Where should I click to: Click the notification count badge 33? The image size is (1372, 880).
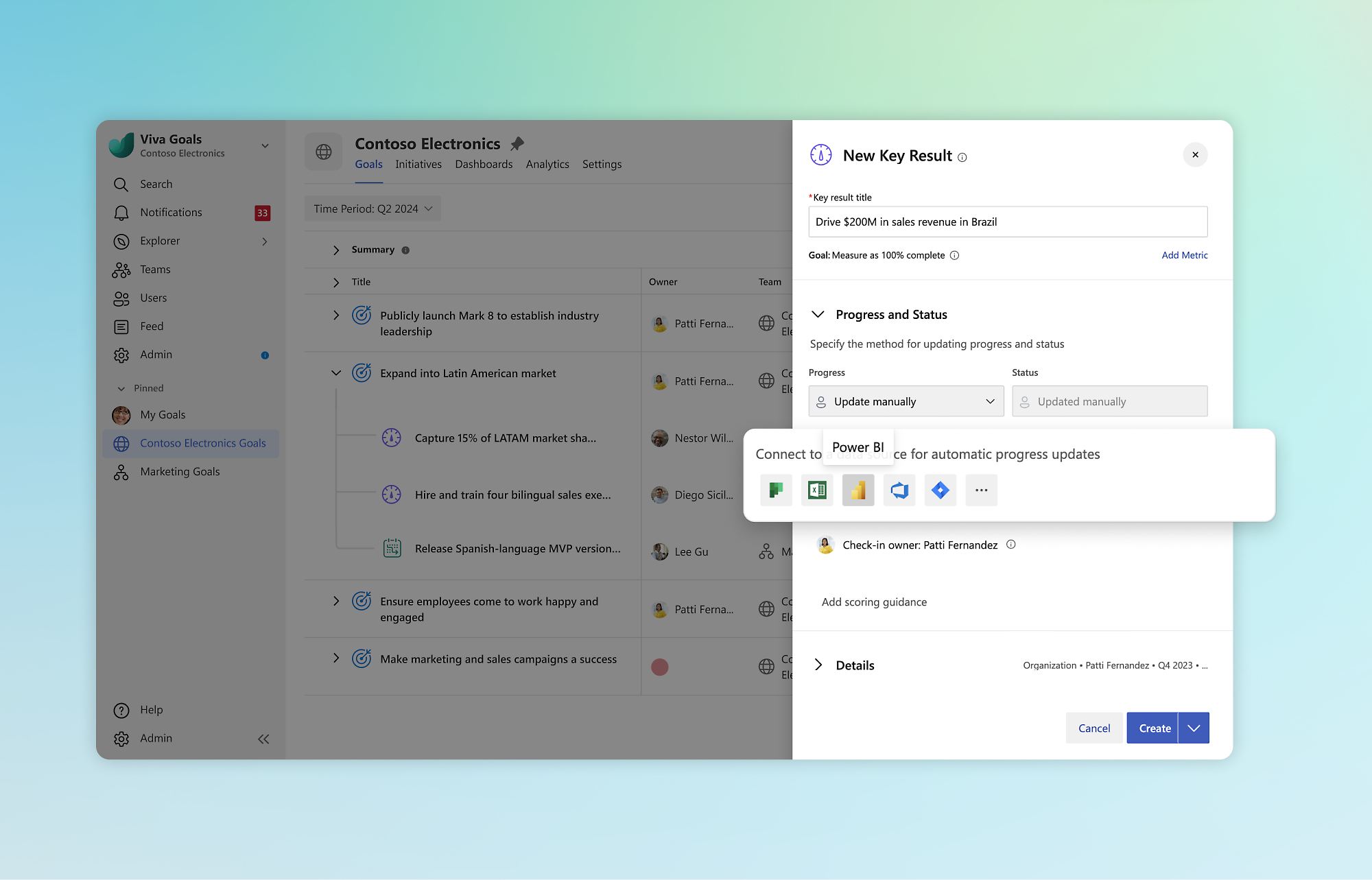click(263, 213)
